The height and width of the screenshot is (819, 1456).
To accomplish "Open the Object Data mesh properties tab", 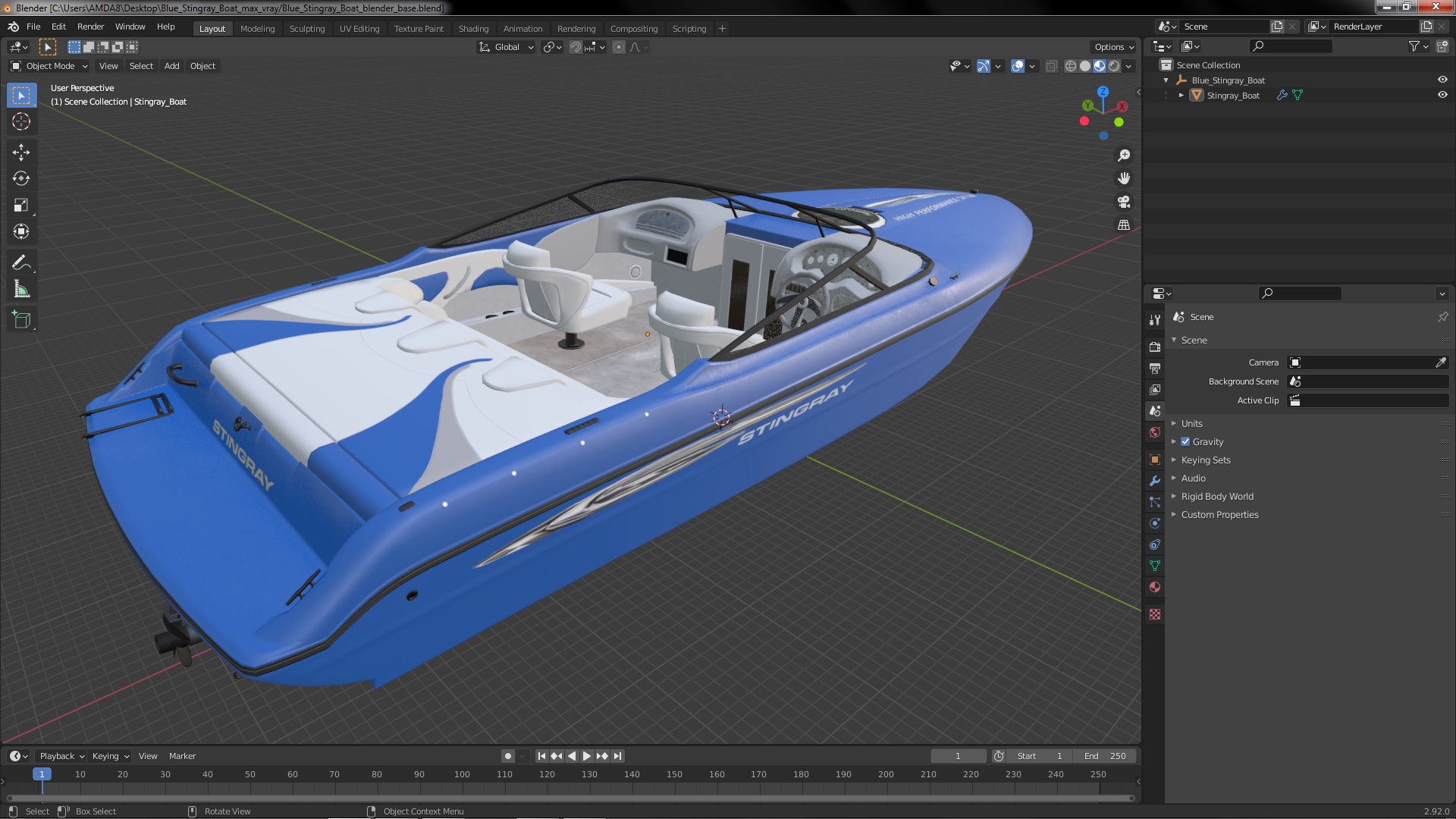I will click(x=1155, y=566).
